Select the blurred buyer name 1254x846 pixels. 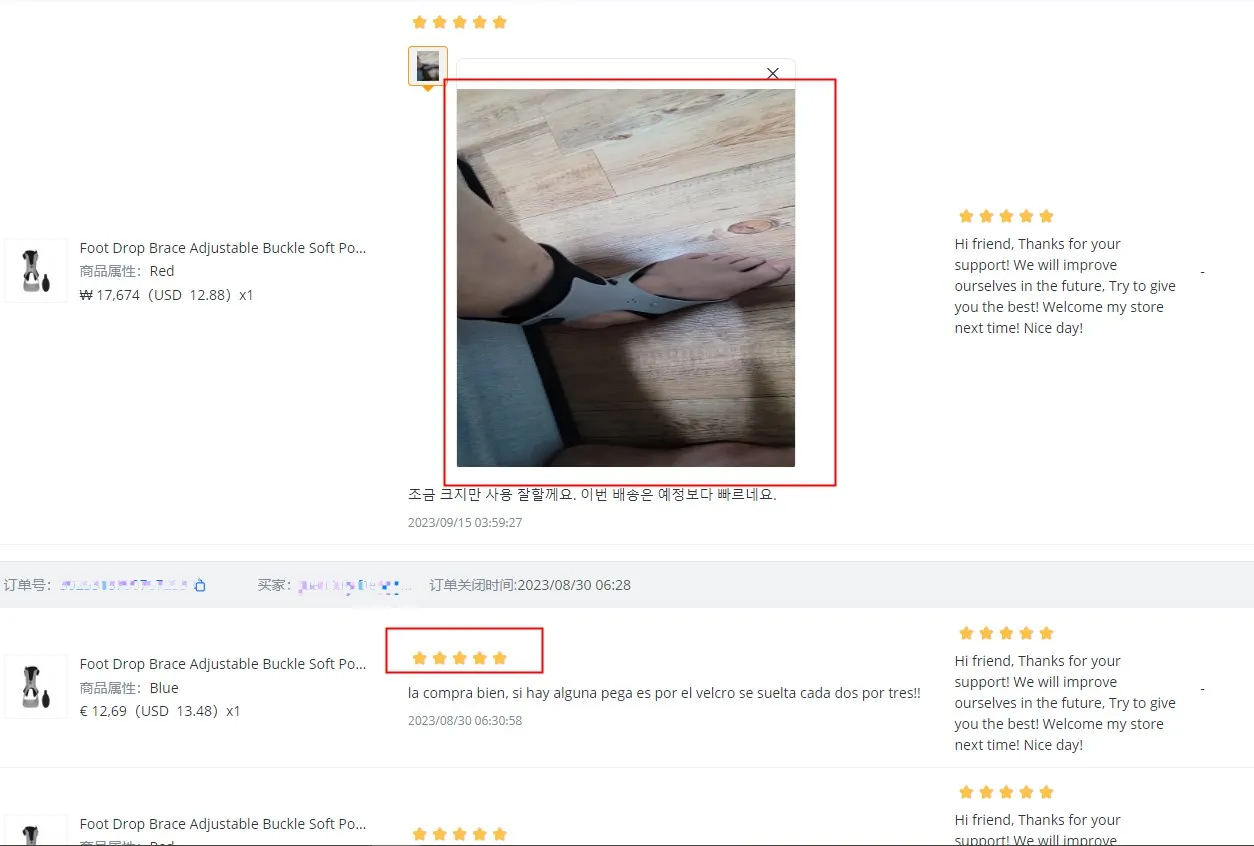click(x=348, y=585)
